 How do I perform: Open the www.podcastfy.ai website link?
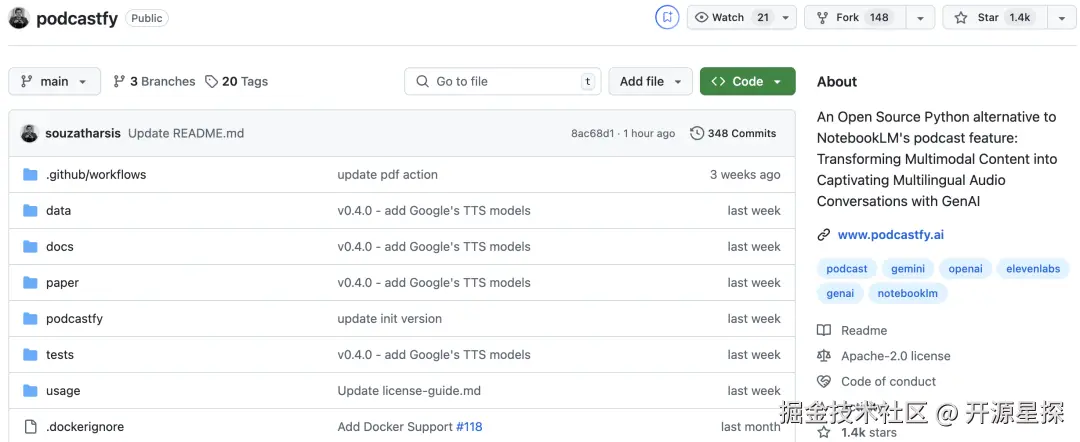pyautogui.click(x=890, y=235)
